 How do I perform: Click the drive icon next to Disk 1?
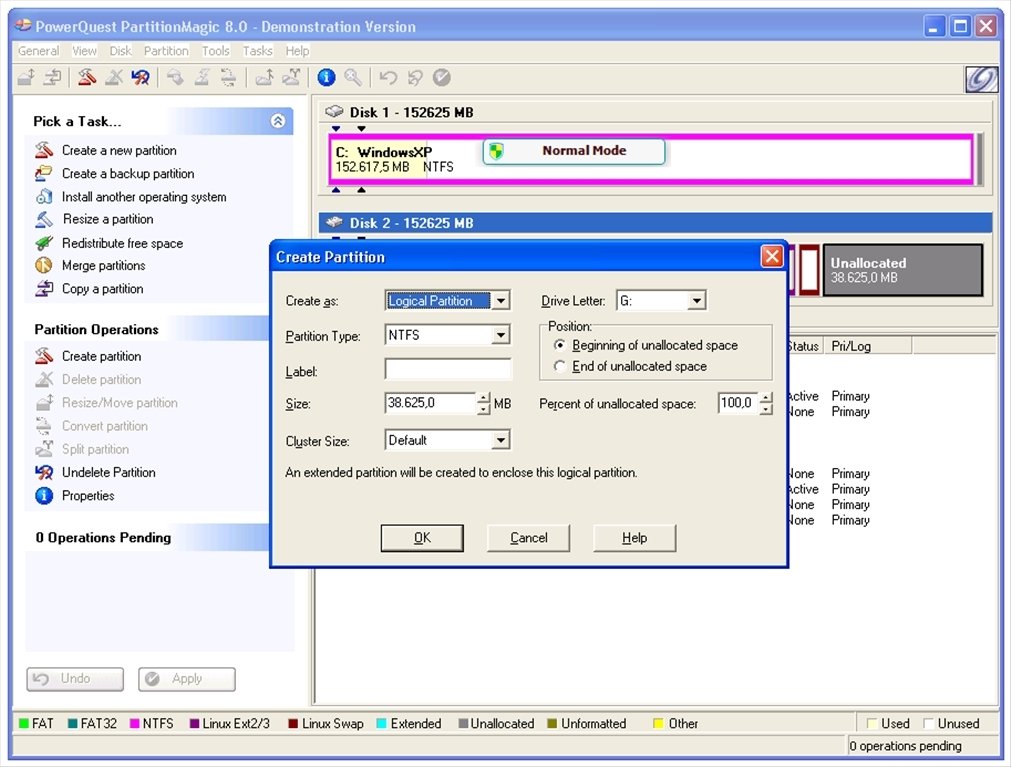(x=334, y=112)
